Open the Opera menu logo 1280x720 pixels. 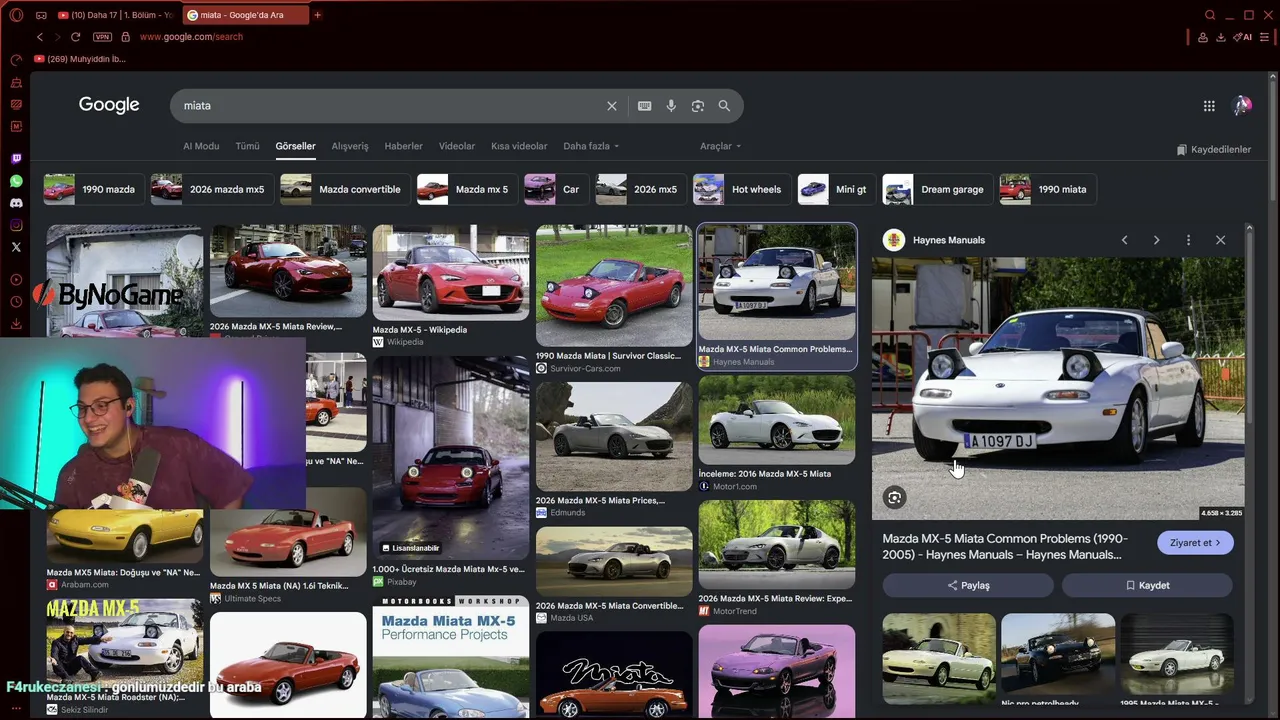click(16, 15)
